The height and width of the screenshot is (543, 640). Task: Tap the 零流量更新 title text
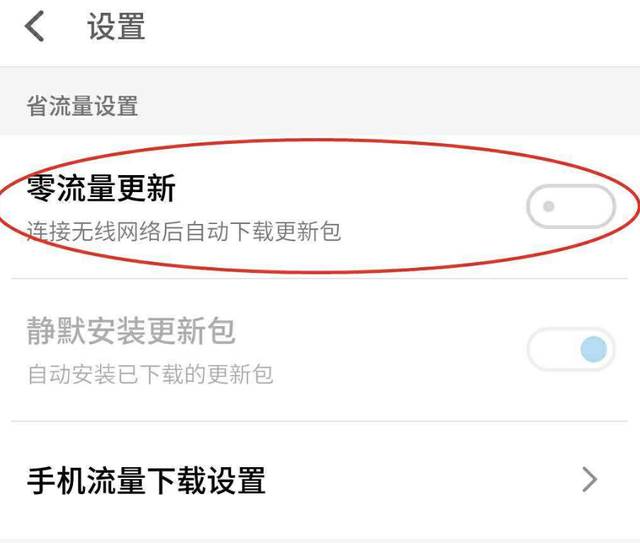point(101,188)
